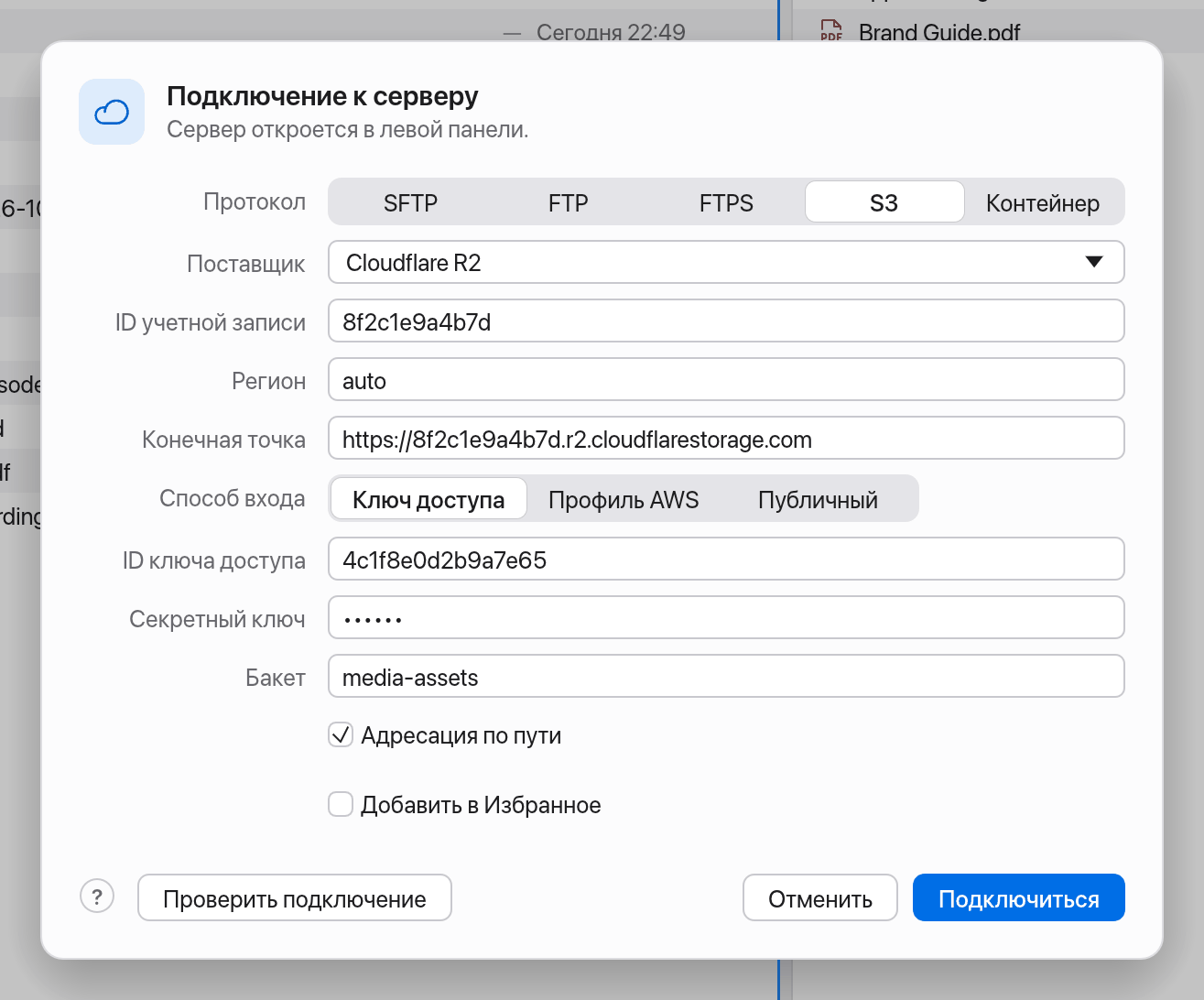The width and height of the screenshot is (1204, 1000).
Task: Switch protocol to FTPS
Action: click(x=726, y=202)
